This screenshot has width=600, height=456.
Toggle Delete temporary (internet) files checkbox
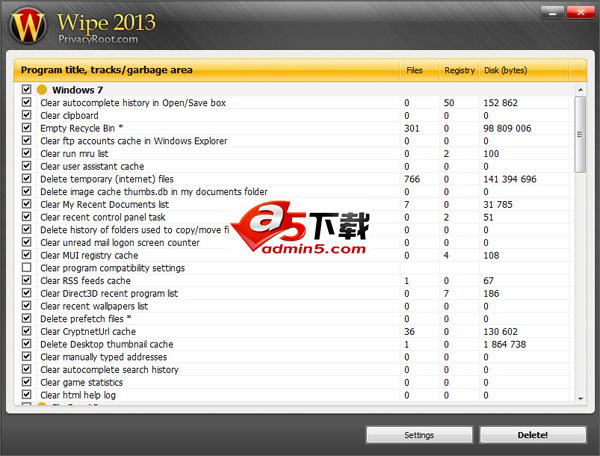tap(26, 178)
